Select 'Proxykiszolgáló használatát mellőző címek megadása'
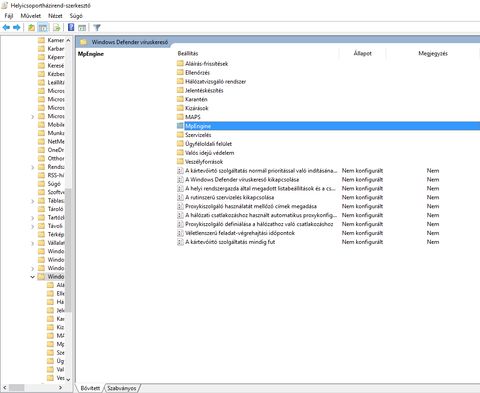 click(x=251, y=206)
